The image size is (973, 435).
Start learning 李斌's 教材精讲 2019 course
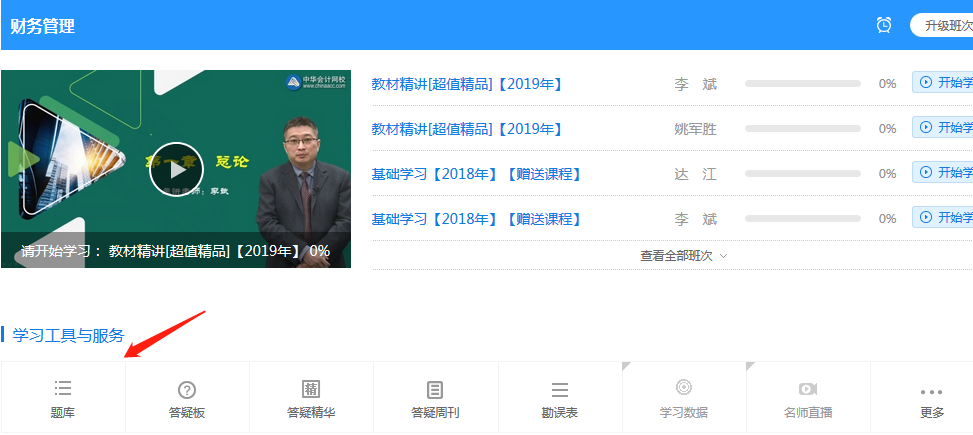pyautogui.click(x=944, y=83)
